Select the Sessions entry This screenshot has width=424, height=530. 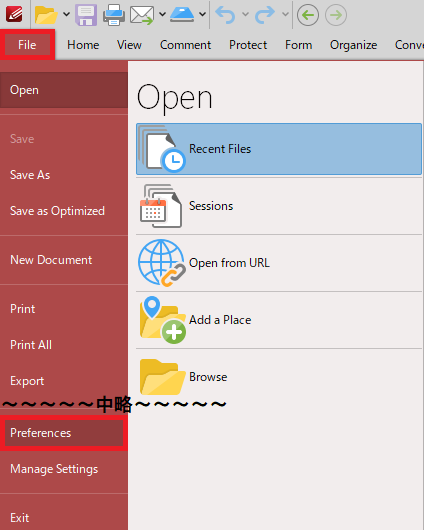[x=279, y=206]
